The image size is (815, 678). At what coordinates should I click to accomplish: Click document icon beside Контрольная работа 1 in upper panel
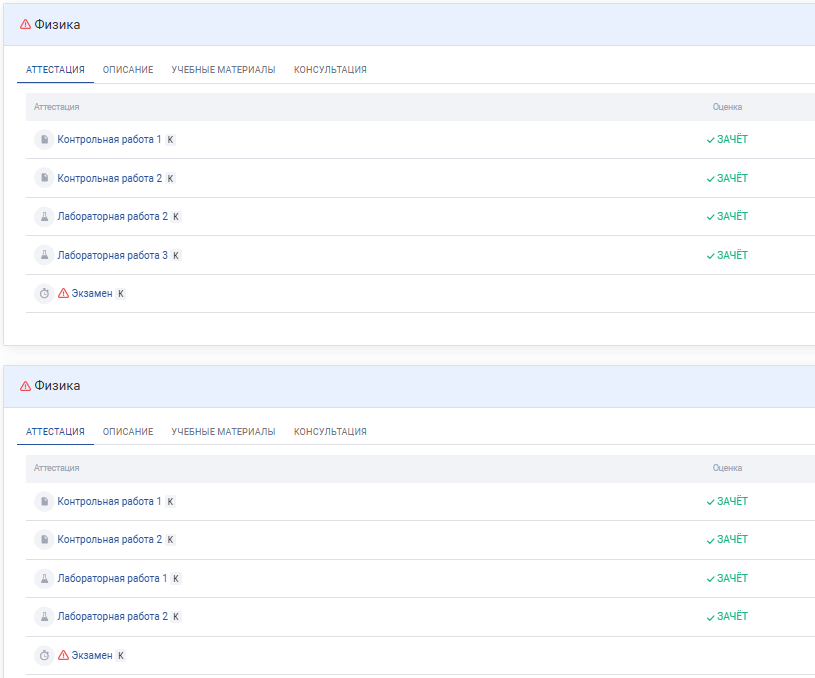pos(44,140)
